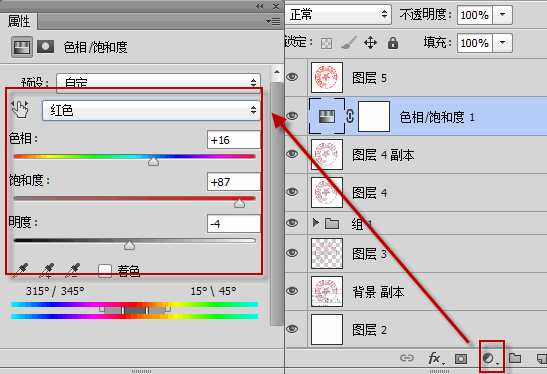Click the 饱和度 value field +87
This screenshot has height=374, width=547.
(234, 182)
